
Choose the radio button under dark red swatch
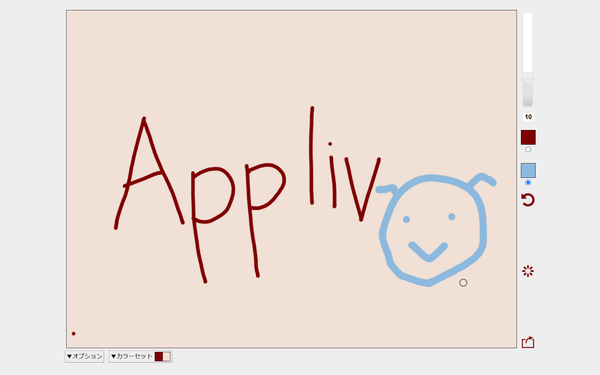pyautogui.click(x=528, y=150)
